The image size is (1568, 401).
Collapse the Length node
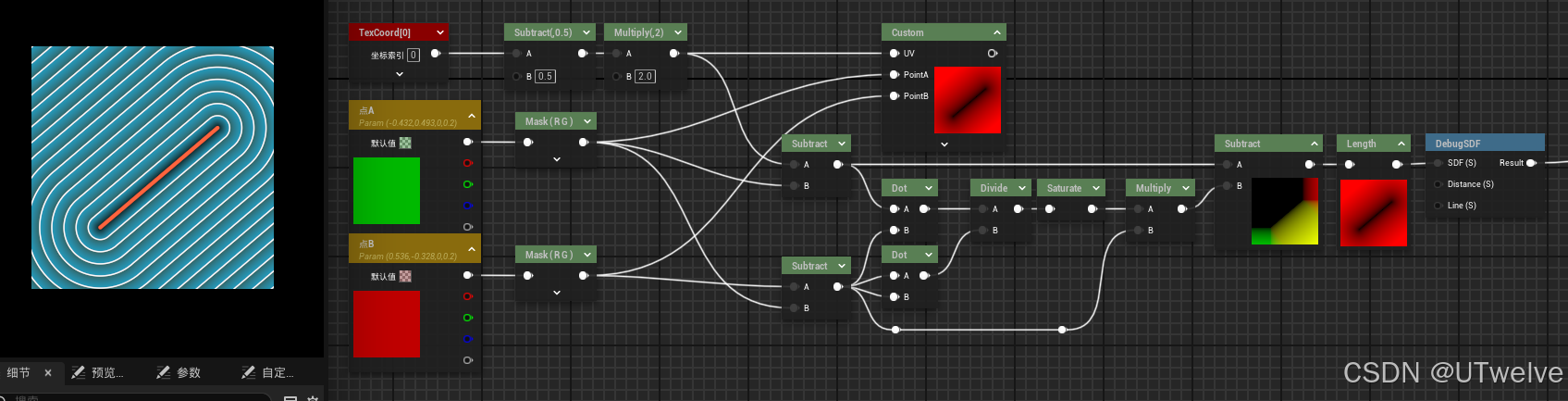pos(1401,144)
